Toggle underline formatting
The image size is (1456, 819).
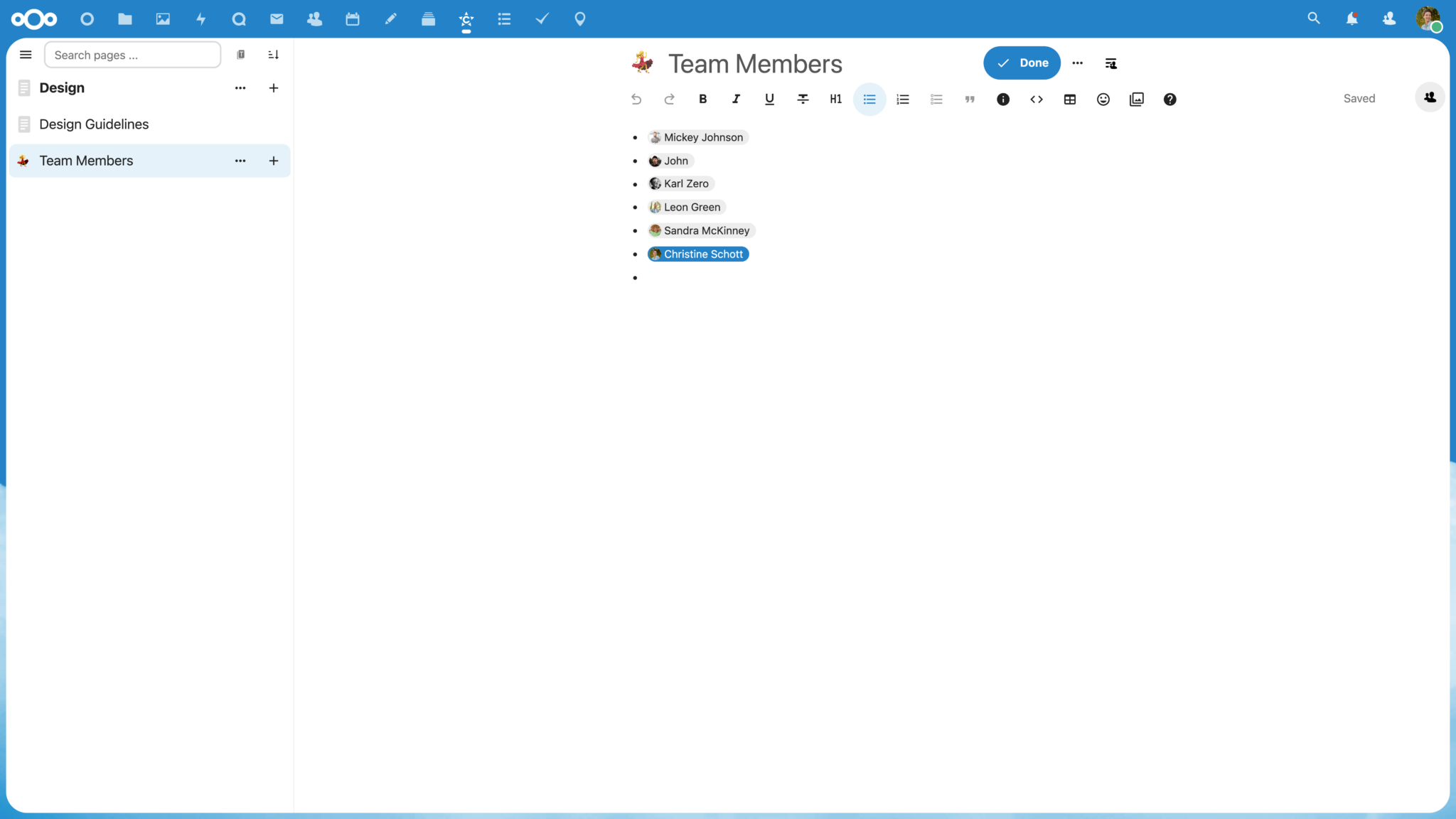pyautogui.click(x=769, y=99)
